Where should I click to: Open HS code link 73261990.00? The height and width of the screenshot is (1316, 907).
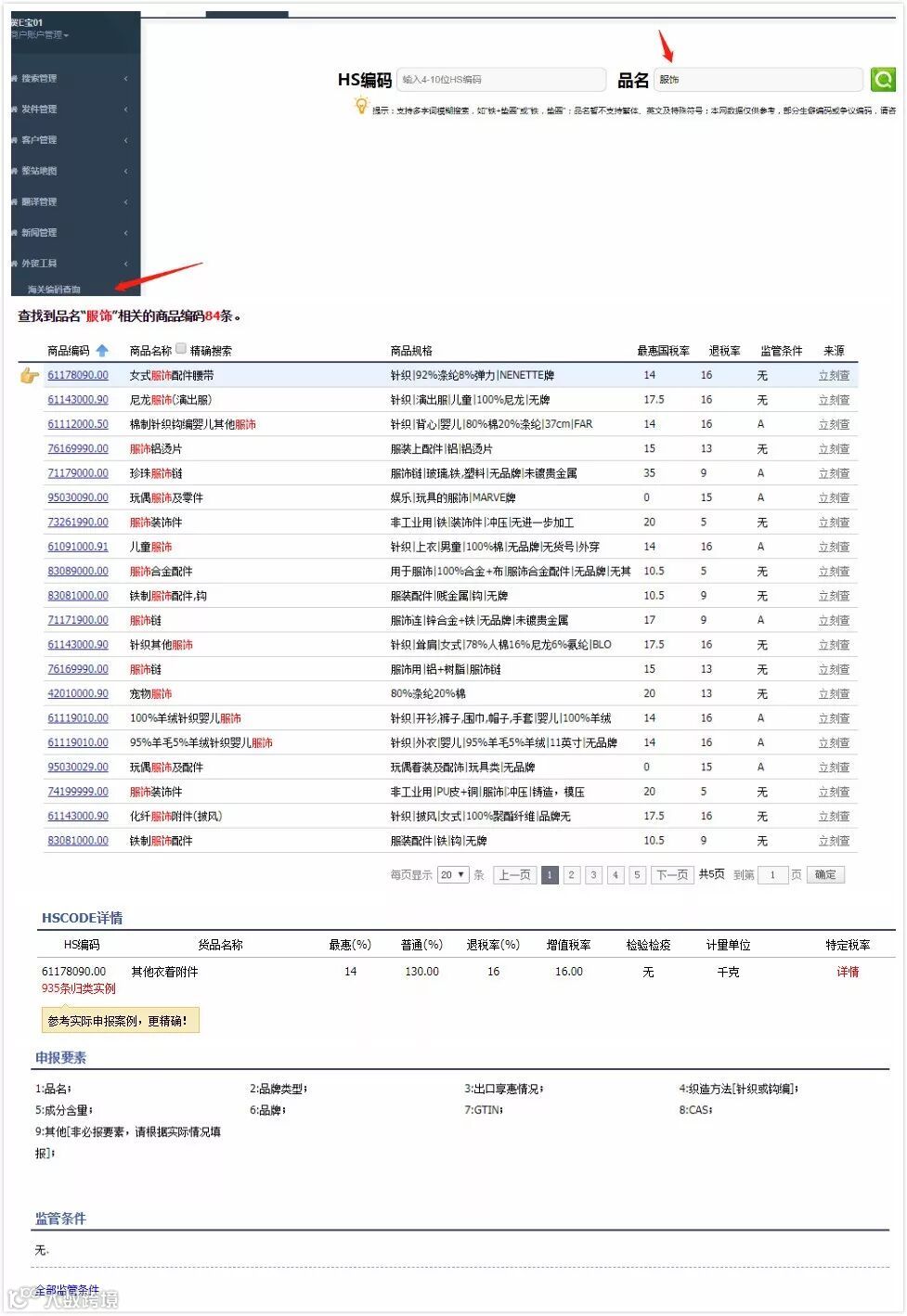pyautogui.click(x=78, y=523)
